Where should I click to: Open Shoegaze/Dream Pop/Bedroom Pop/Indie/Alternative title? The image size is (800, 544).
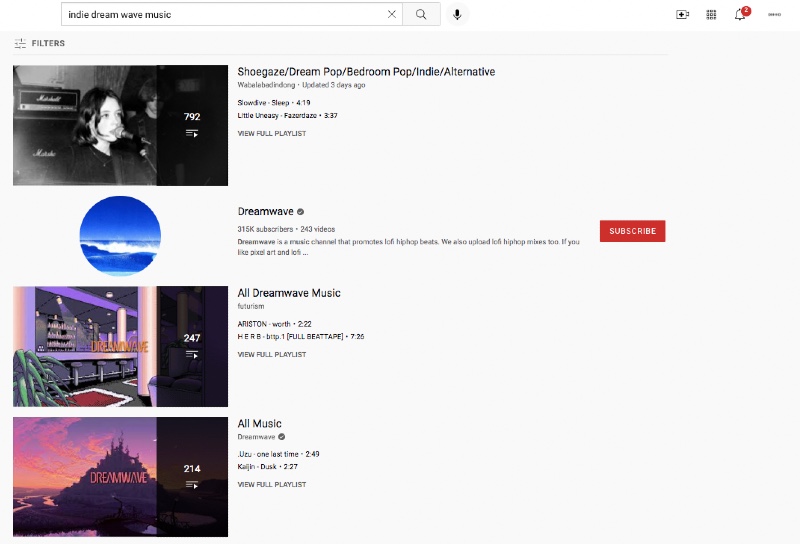tap(366, 71)
